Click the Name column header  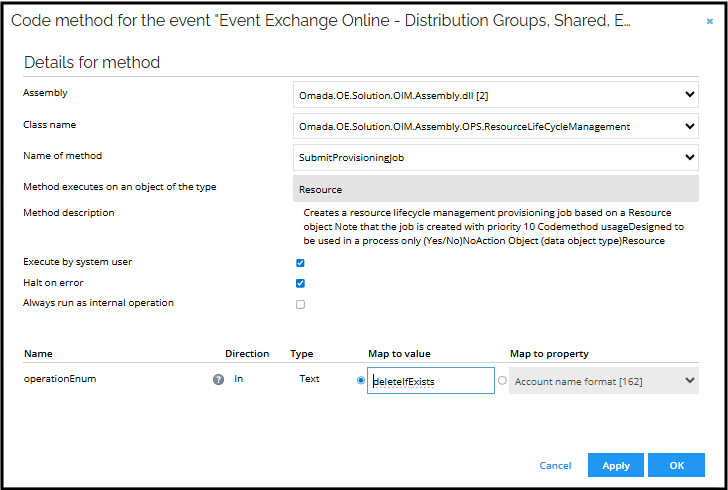38,353
